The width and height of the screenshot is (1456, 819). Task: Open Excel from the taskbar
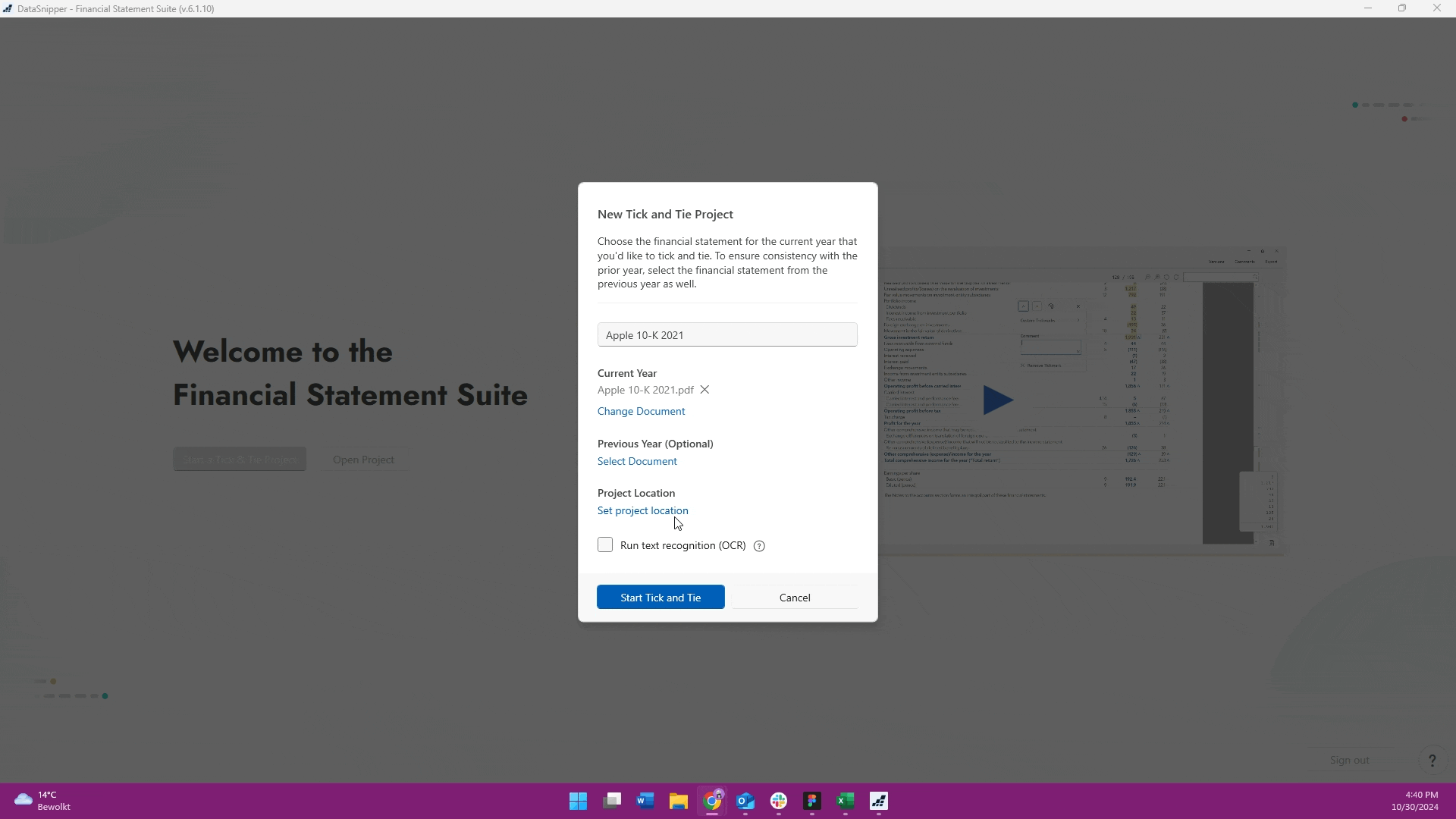(845, 801)
